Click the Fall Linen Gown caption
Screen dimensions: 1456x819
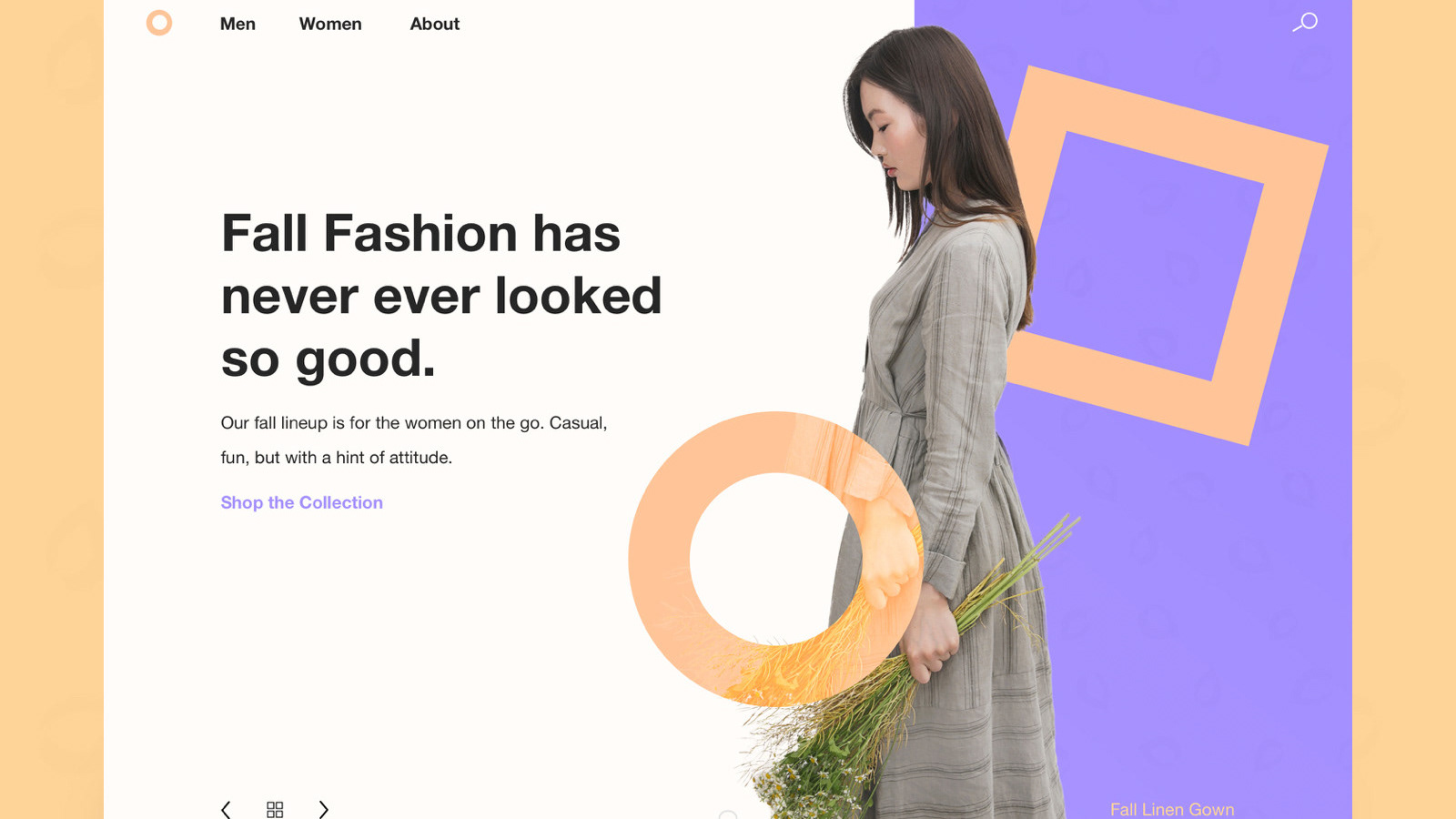[x=1172, y=809]
